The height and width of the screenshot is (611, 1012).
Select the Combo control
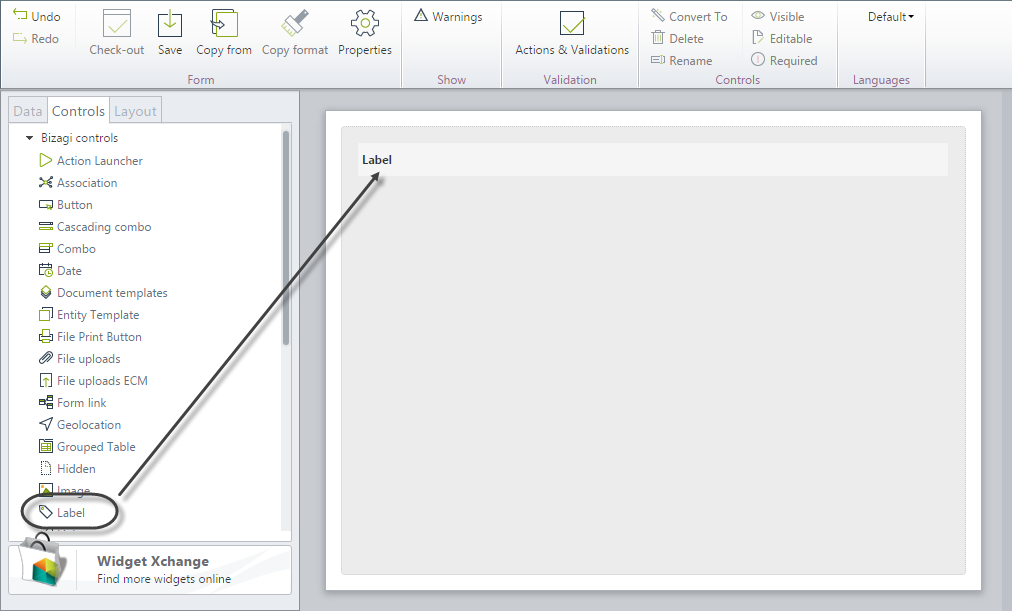[67, 248]
